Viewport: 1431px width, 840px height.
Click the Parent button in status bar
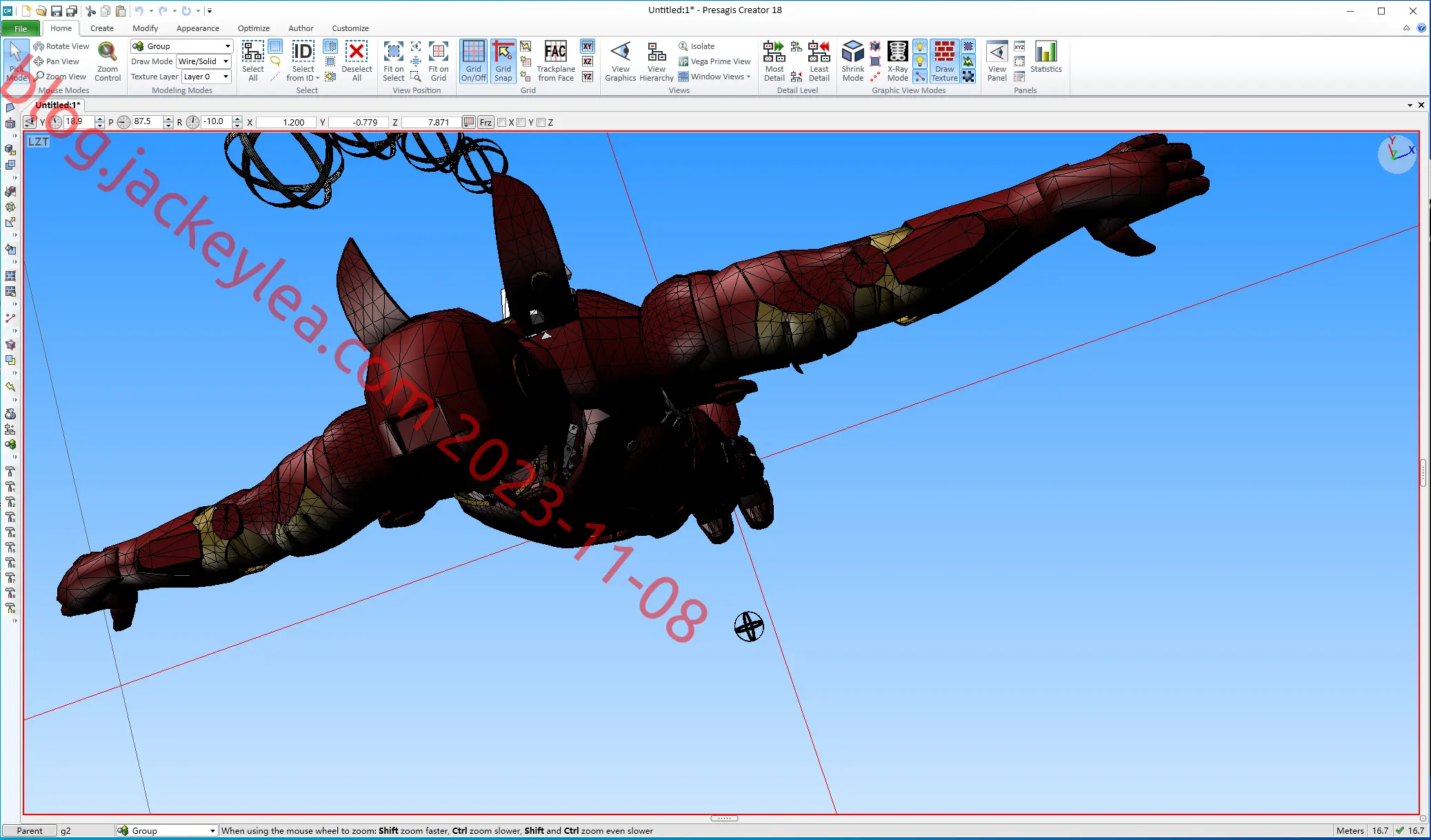(x=30, y=831)
